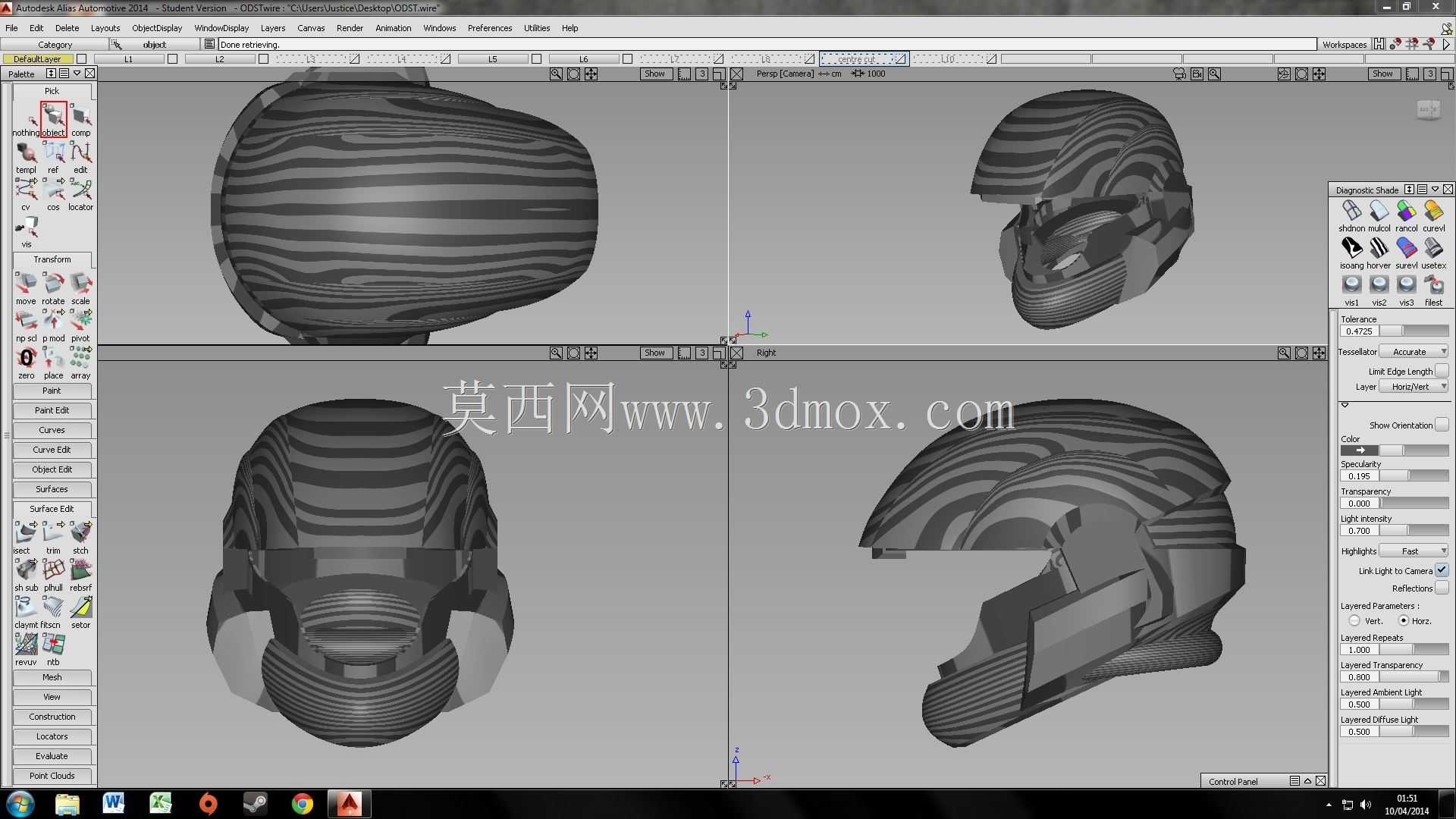The width and height of the screenshot is (1456, 819).
Task: Select the Intersect (isect) surface tool
Action: [26, 538]
